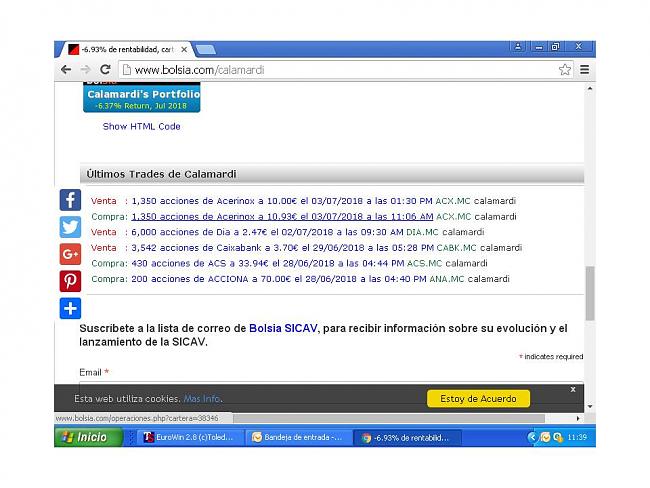Accept cookies with Estoy de Acuerdo
This screenshot has width=650, height=488.
(x=478, y=398)
